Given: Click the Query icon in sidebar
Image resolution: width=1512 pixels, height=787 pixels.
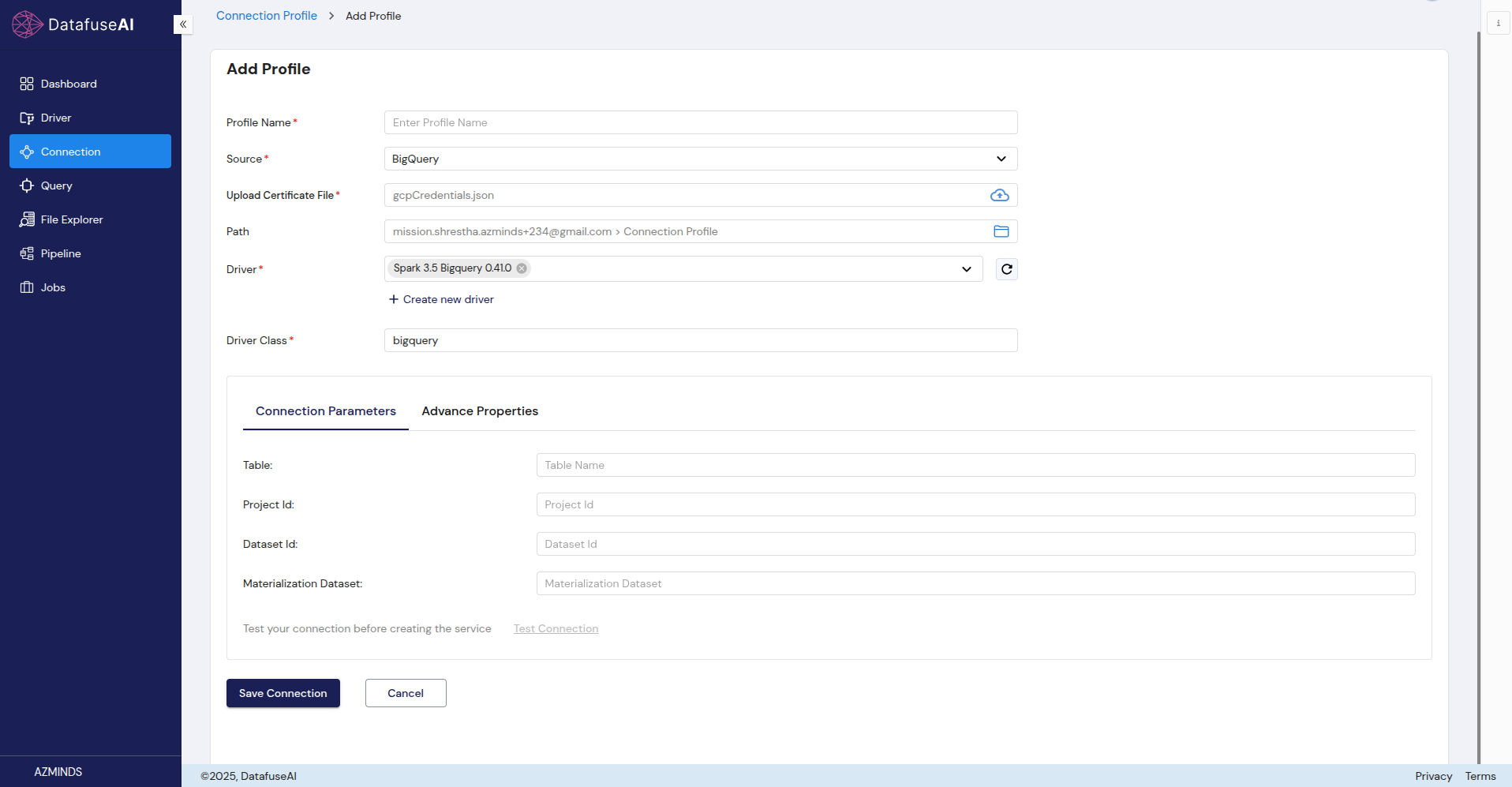Looking at the screenshot, I should (x=27, y=186).
